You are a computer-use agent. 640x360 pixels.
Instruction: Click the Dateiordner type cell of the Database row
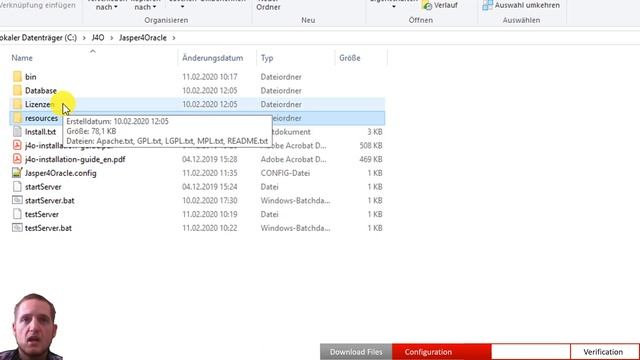pyautogui.click(x=281, y=91)
